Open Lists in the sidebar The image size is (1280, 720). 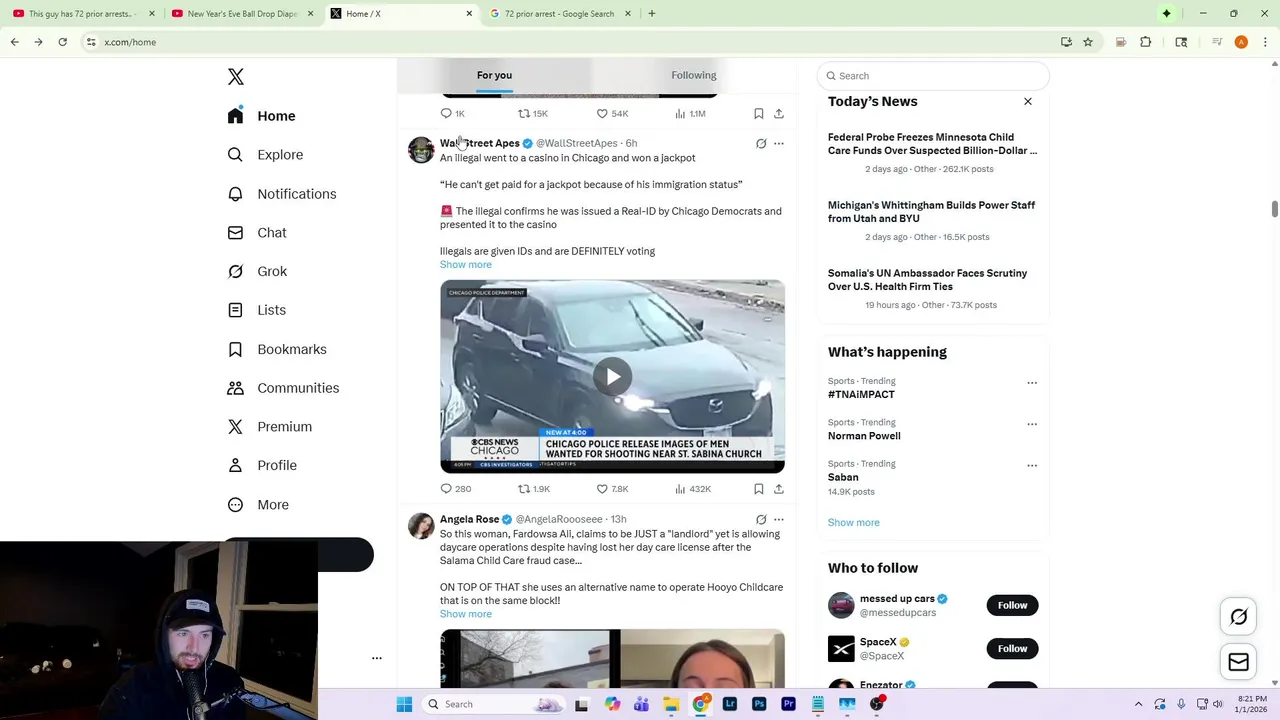257,310
